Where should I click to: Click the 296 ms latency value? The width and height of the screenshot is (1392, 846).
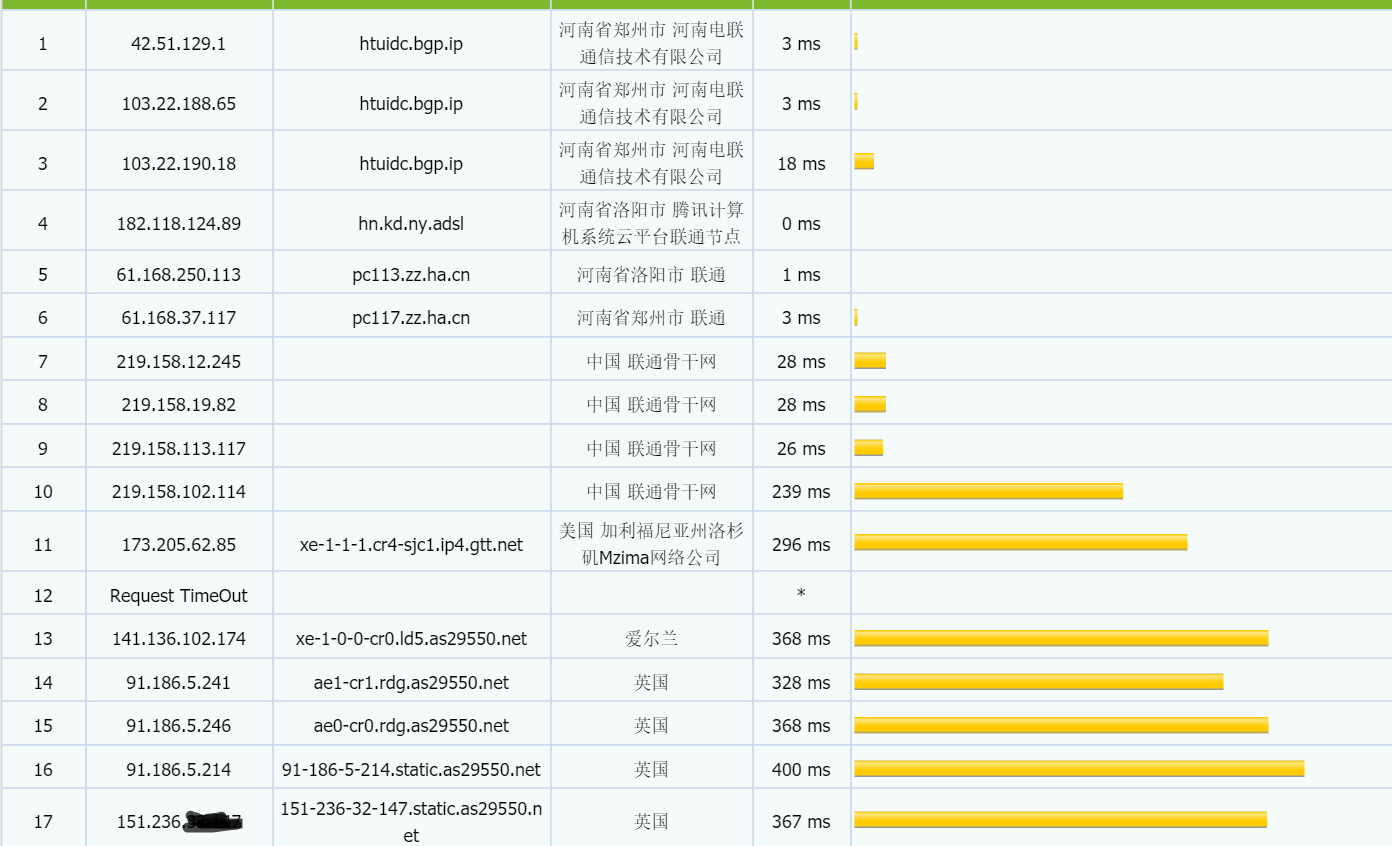click(801, 545)
